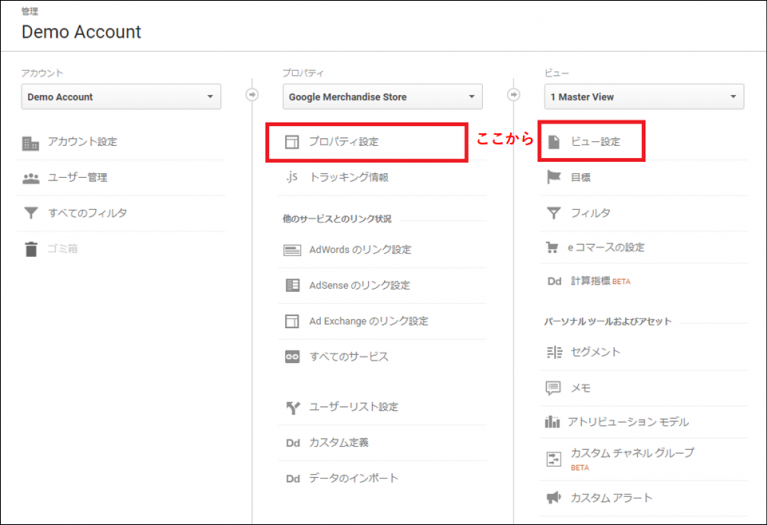The image size is (768, 525).
Task: Open the 1 Master View dropdown
Action: (x=643, y=97)
